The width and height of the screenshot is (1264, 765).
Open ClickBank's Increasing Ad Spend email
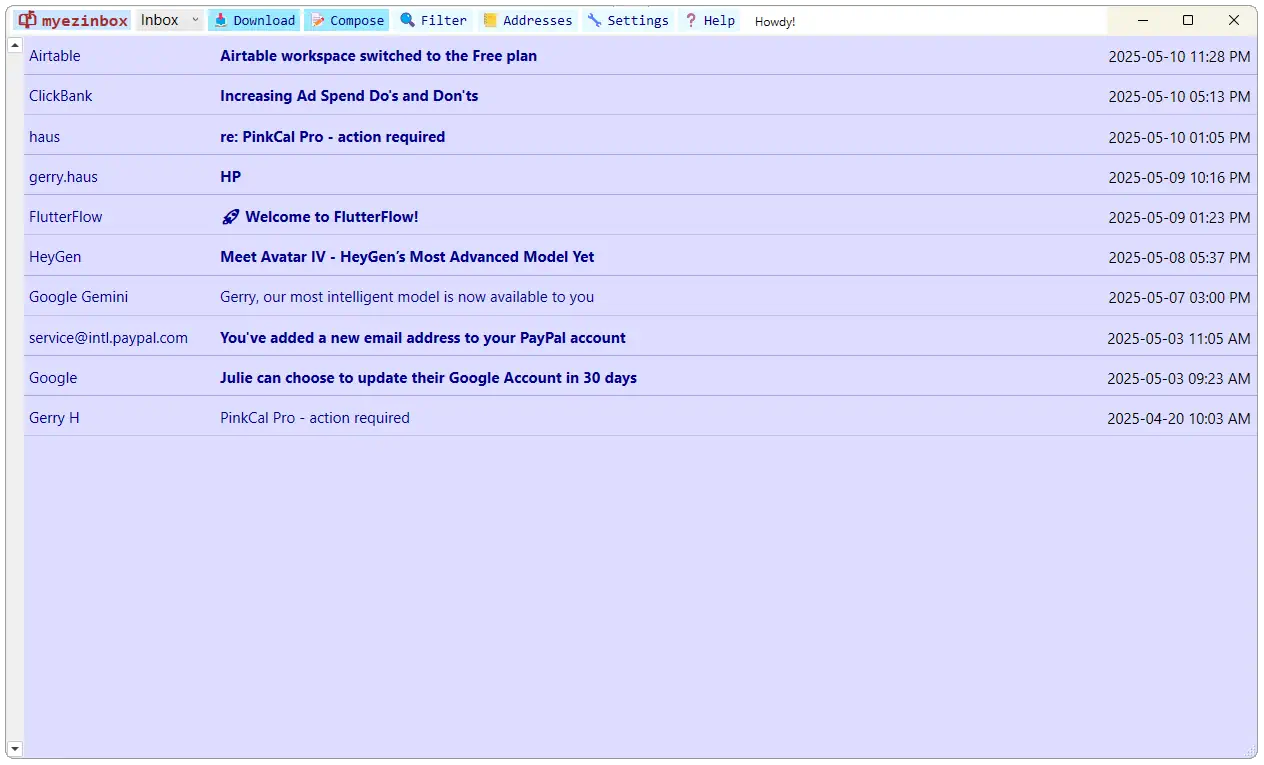tap(349, 96)
